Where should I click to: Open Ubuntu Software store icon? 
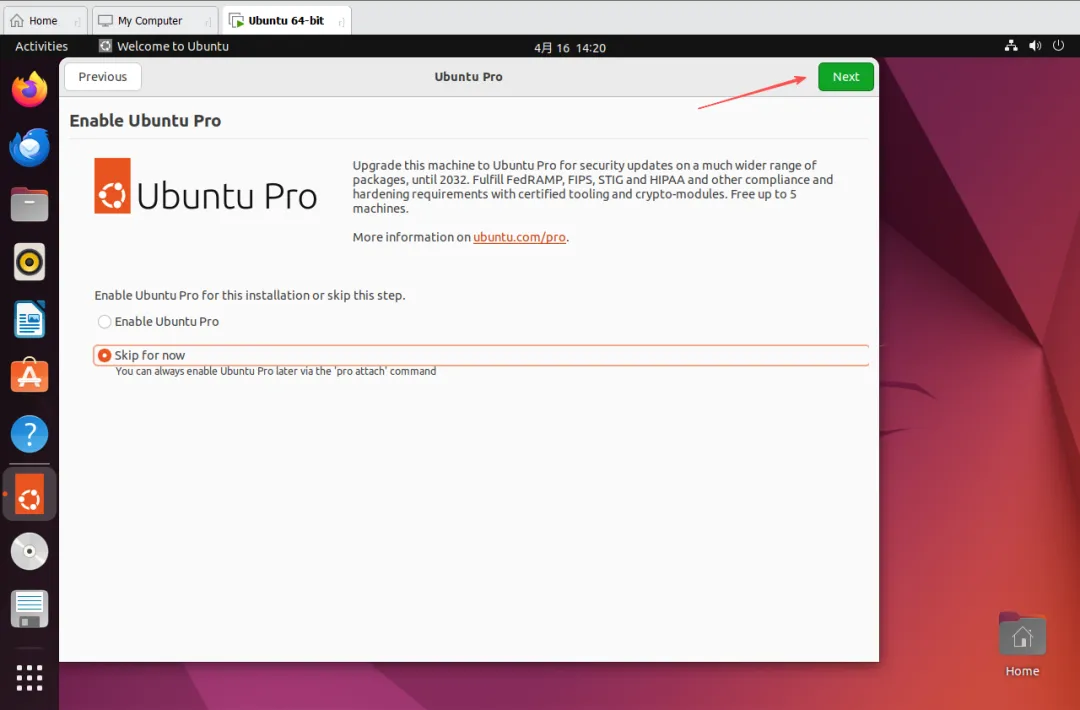click(30, 376)
